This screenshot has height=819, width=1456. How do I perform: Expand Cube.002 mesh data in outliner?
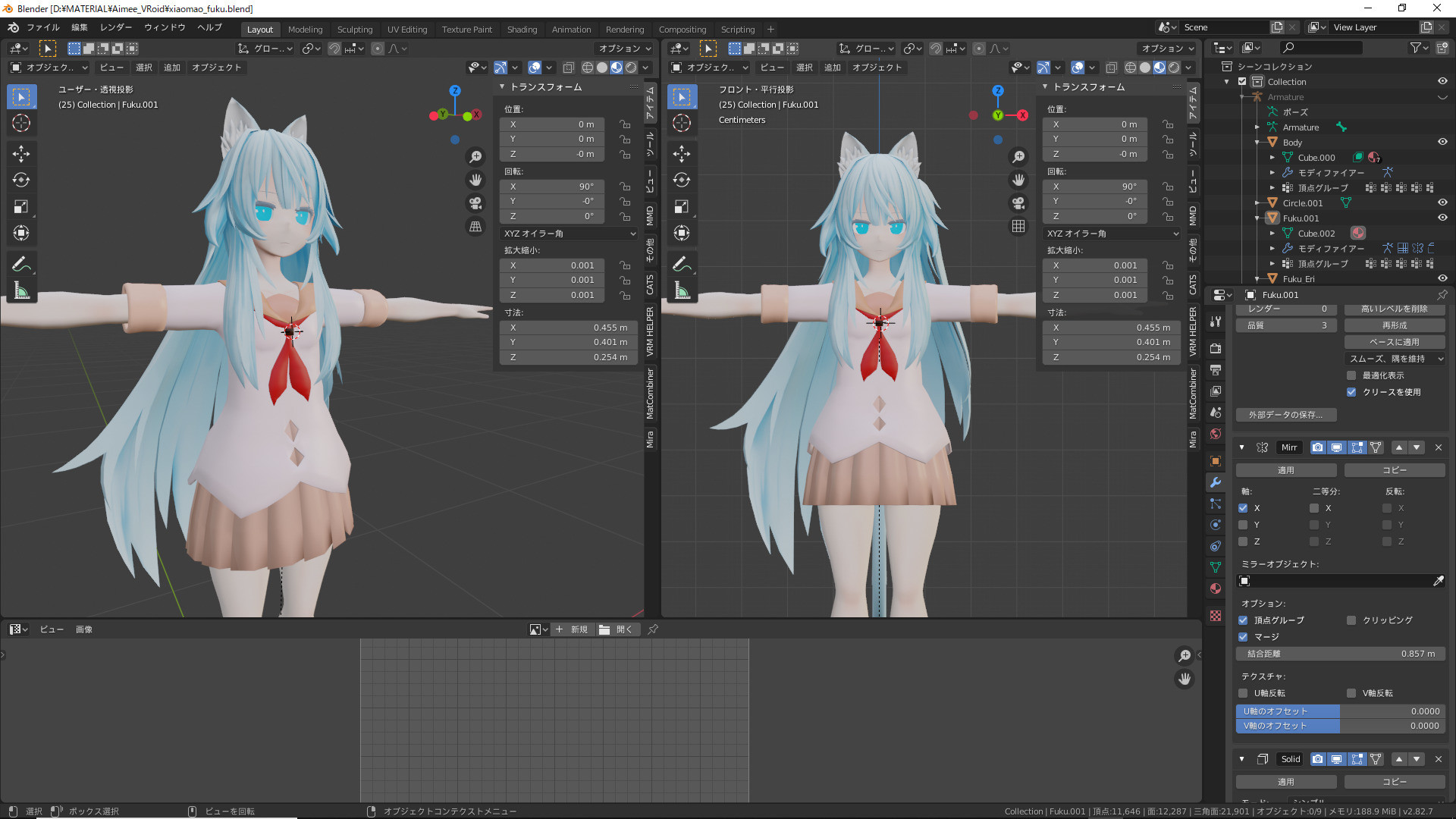pos(1272,234)
